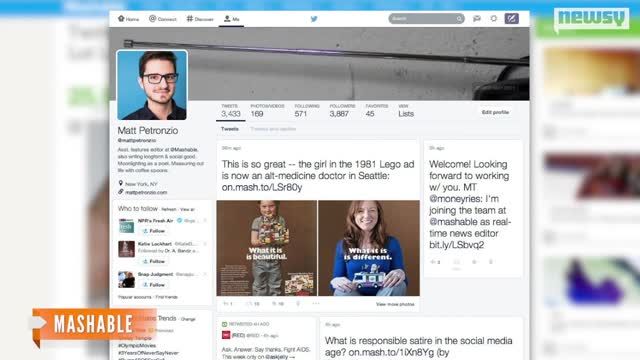
Task: Open the #OlympicMovies trend
Action: click(137, 346)
